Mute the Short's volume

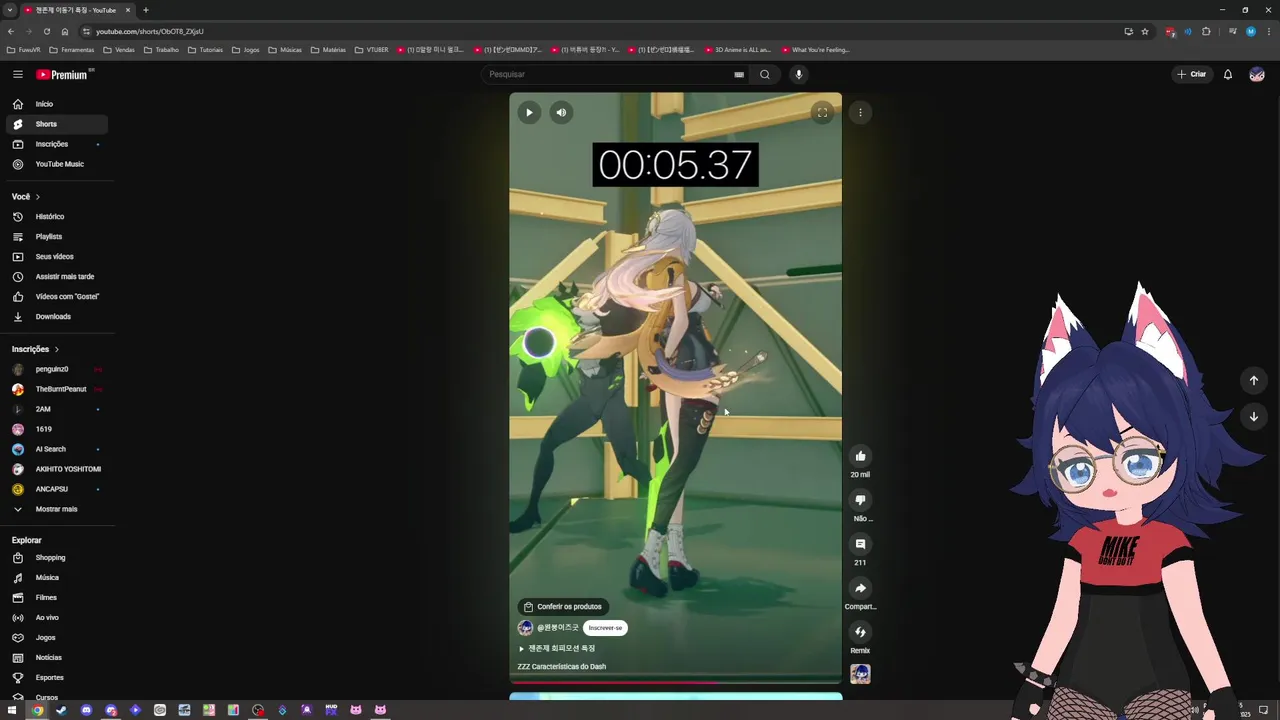pos(561,112)
